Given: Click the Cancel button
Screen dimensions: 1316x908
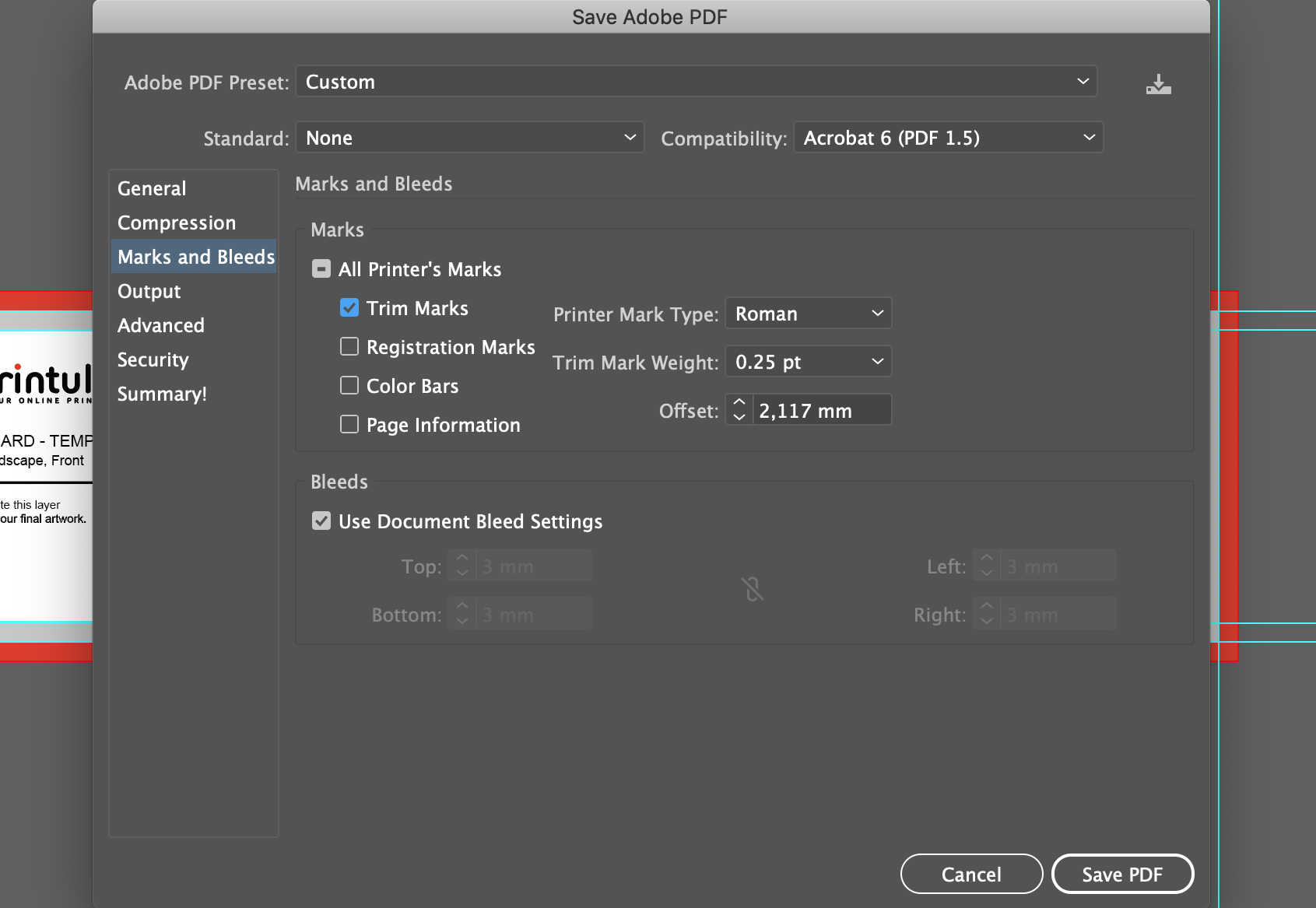Looking at the screenshot, I should [971, 875].
